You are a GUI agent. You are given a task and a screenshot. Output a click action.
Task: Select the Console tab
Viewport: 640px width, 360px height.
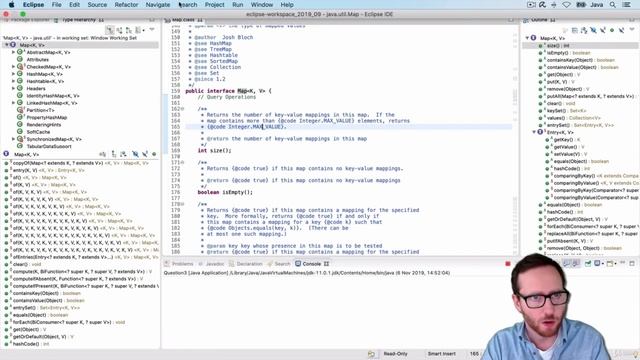pyautogui.click(x=312, y=264)
